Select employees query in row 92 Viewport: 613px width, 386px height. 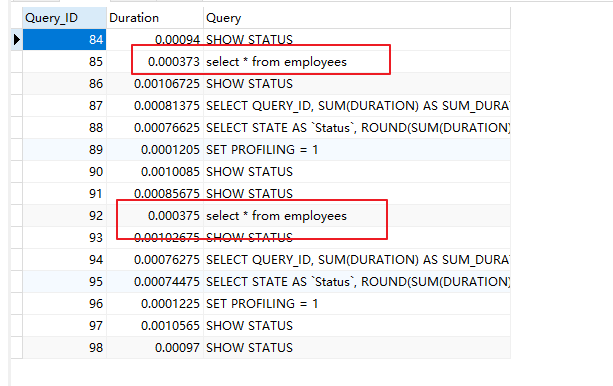point(276,216)
